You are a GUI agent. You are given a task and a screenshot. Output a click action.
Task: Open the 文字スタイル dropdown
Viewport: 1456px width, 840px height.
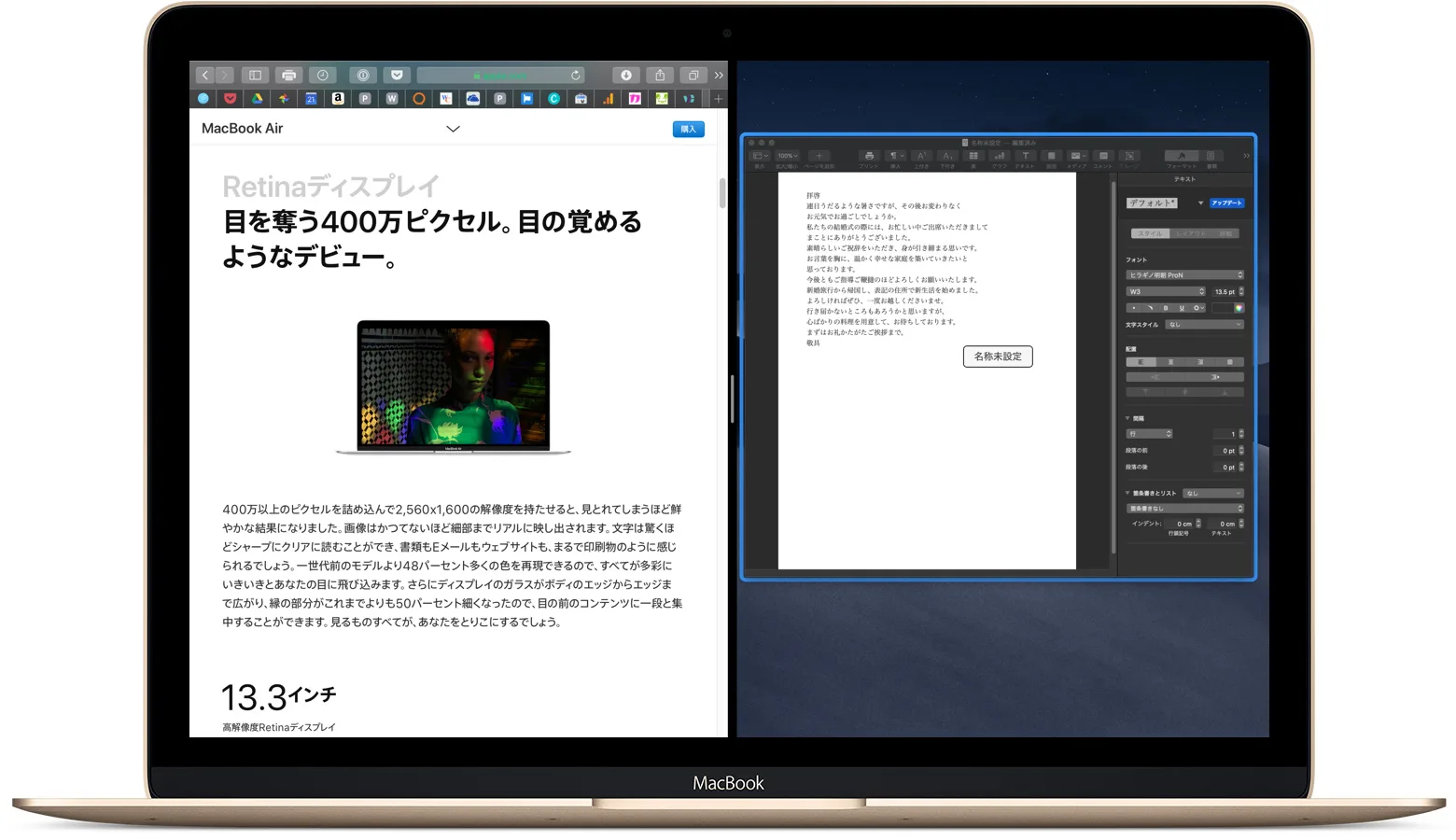1204,325
